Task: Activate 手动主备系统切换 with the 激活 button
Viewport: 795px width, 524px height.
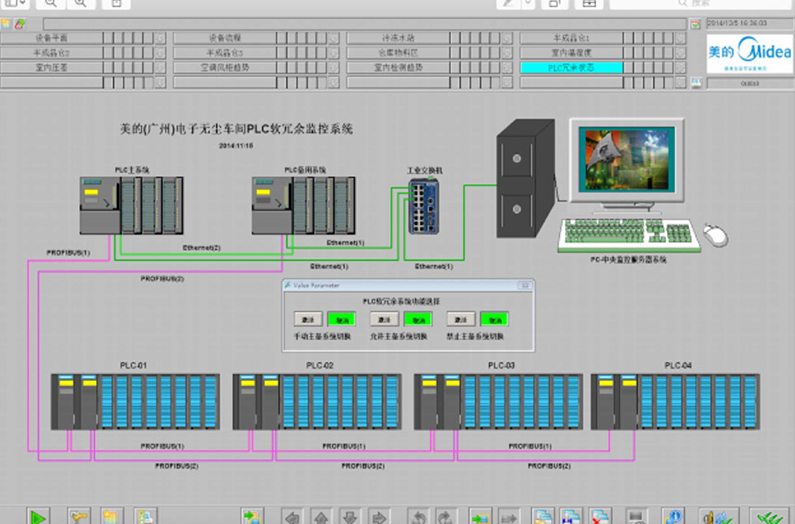Action: pyautogui.click(x=308, y=319)
